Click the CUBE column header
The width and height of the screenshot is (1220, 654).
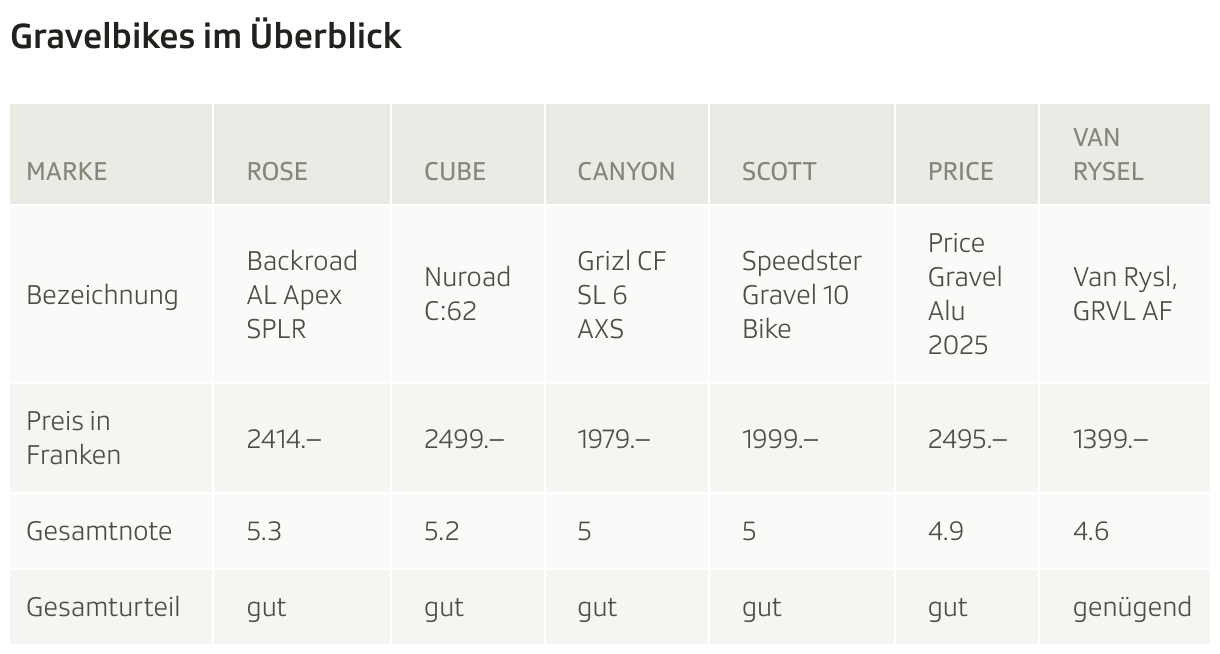[455, 171]
